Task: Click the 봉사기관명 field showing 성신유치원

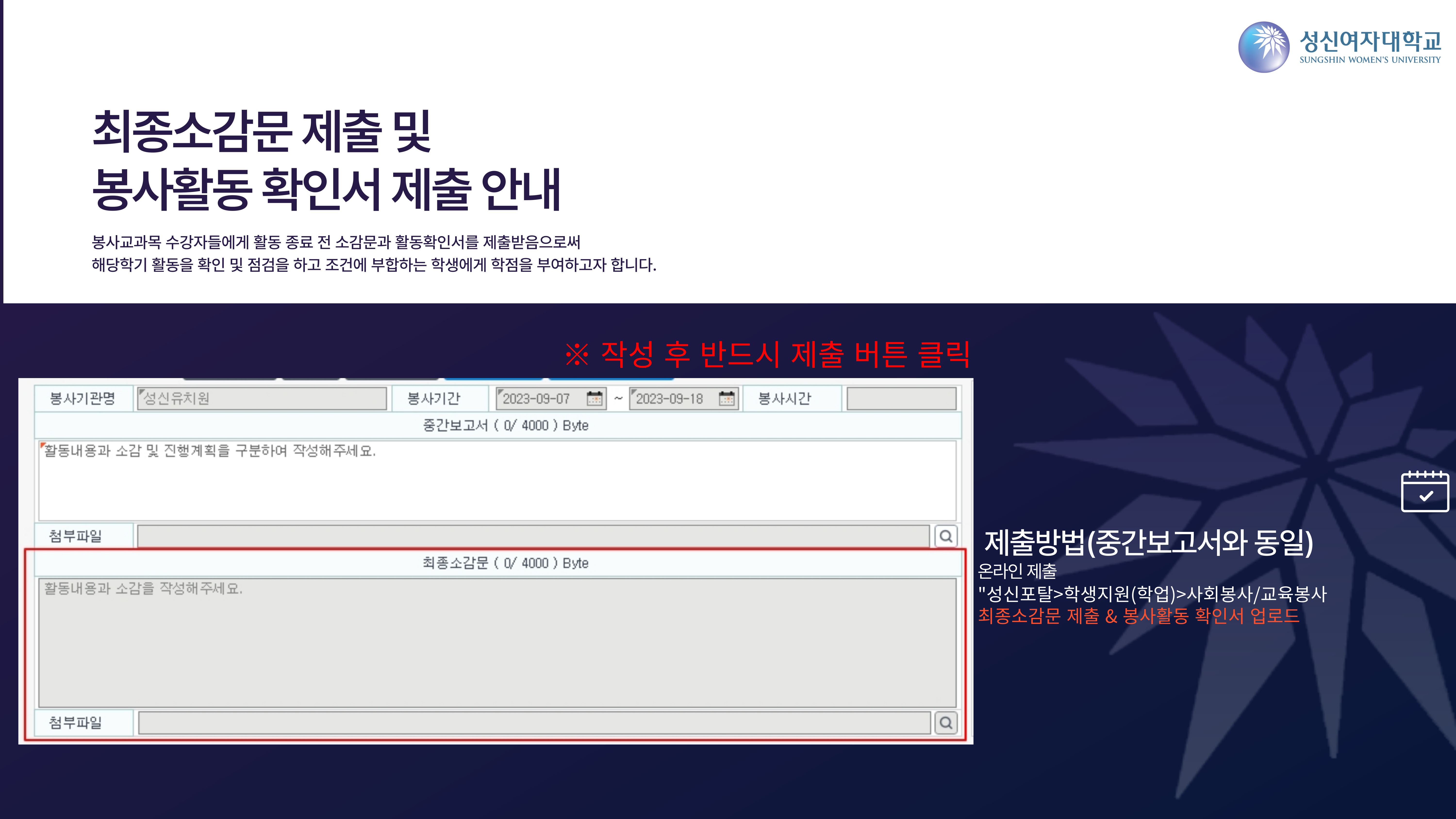Action: pos(262,398)
